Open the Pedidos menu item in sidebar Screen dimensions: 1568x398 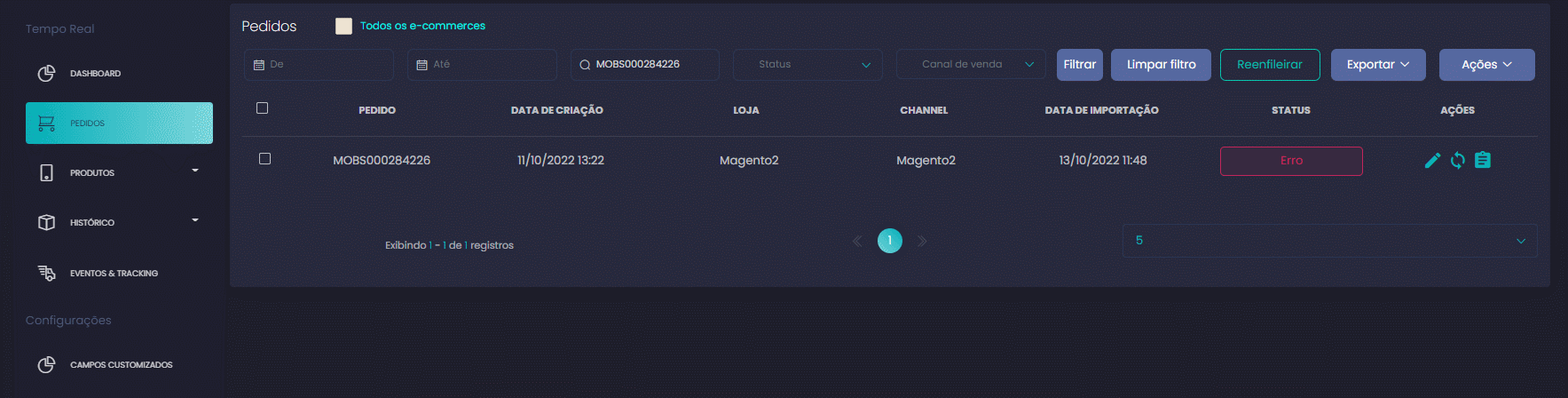click(119, 123)
